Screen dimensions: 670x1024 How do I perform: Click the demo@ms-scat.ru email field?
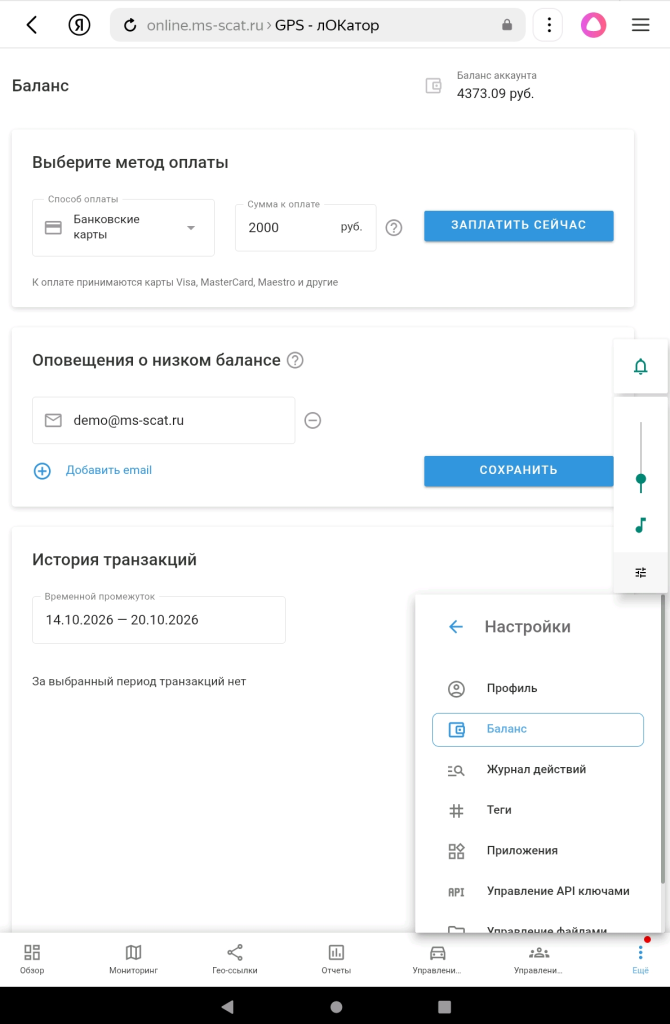click(163, 420)
